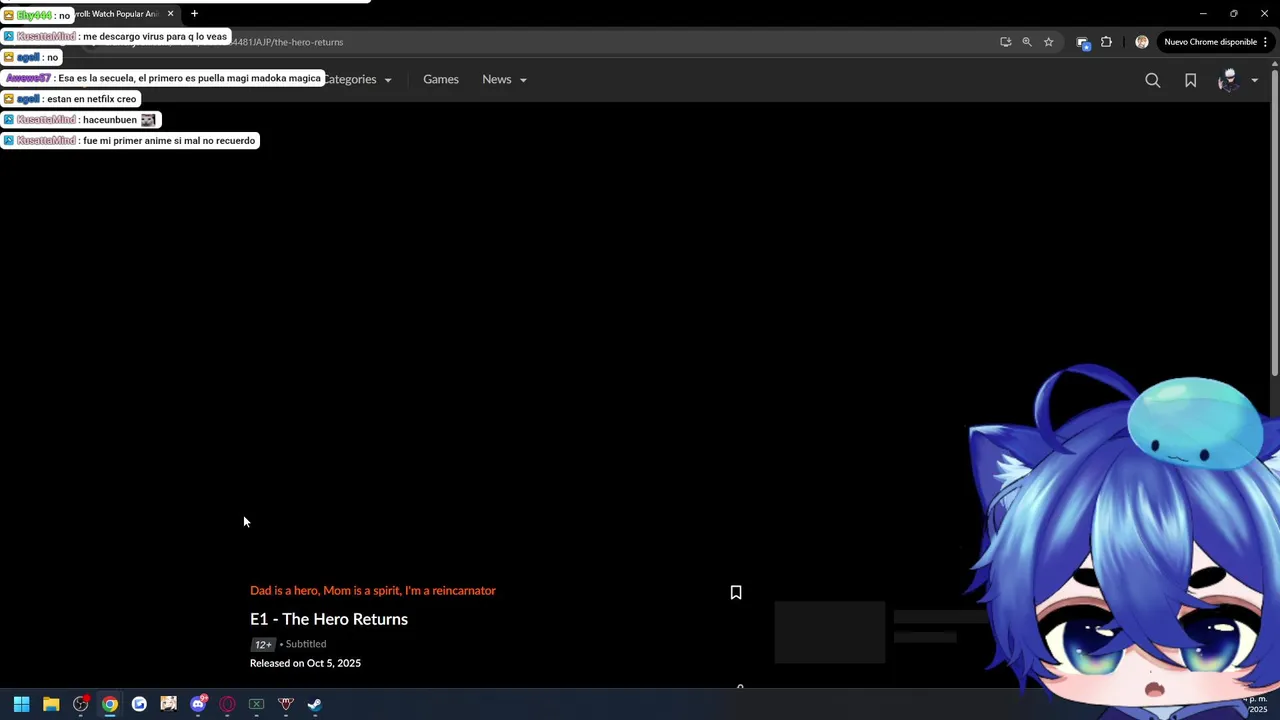Click the green X app taskbar icon

click(256, 704)
